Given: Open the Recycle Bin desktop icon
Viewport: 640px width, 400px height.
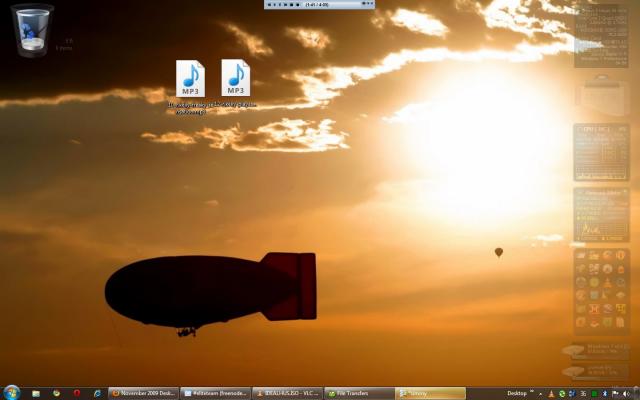Looking at the screenshot, I should 33,31.
